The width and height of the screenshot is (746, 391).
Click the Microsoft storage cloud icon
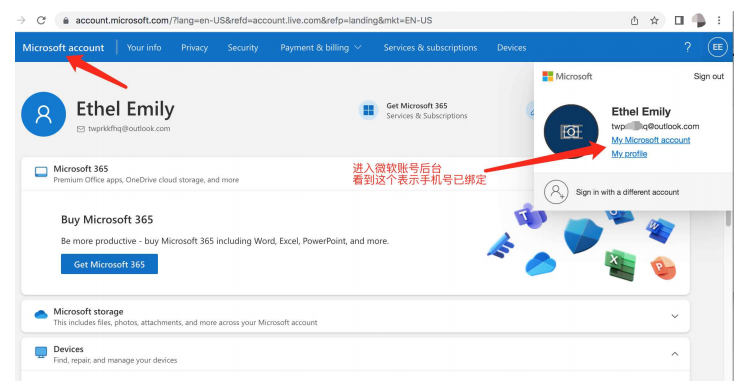tap(41, 314)
